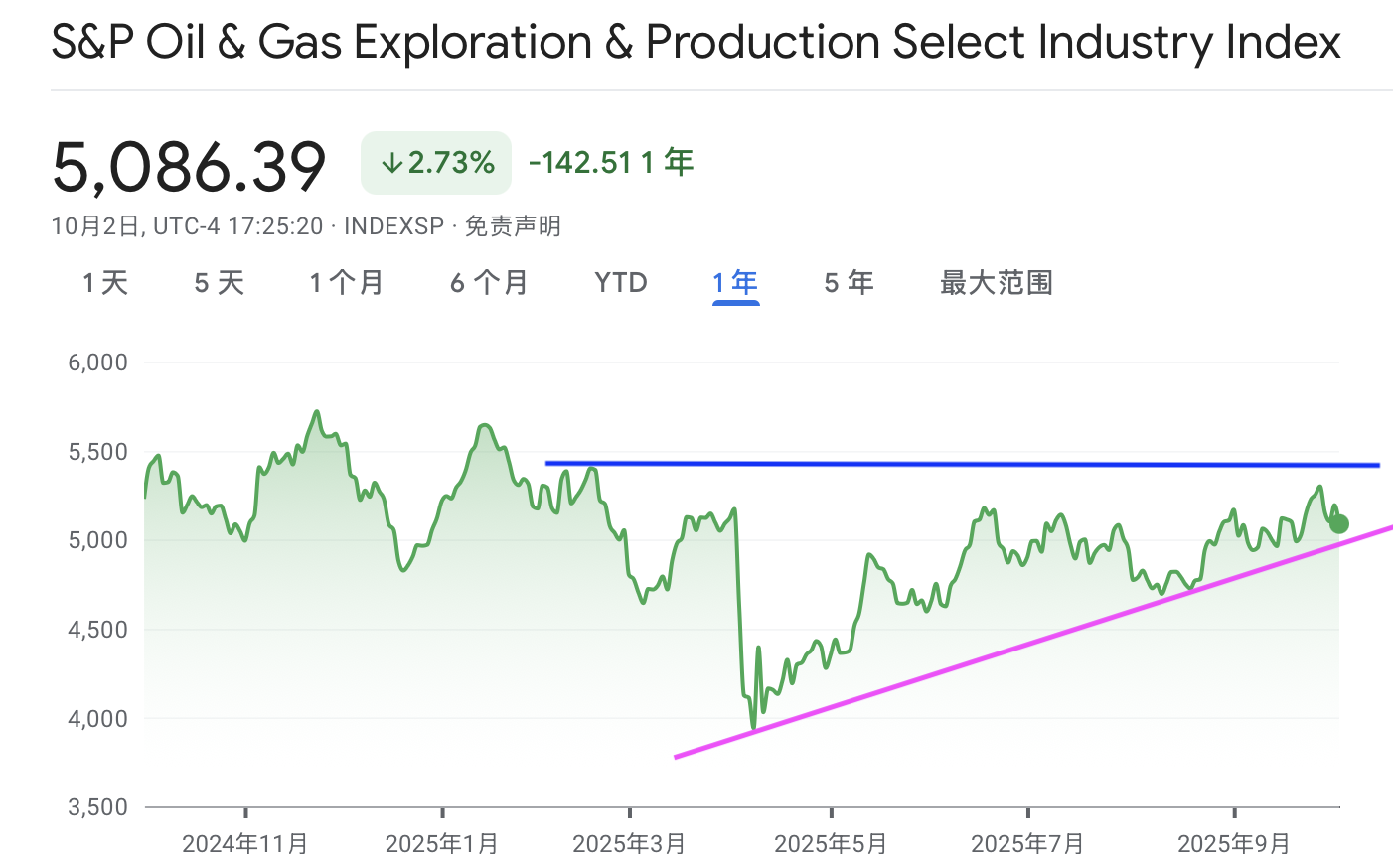Select the 6 个月 range tab
This screenshot has height=868, width=1393.
(489, 283)
